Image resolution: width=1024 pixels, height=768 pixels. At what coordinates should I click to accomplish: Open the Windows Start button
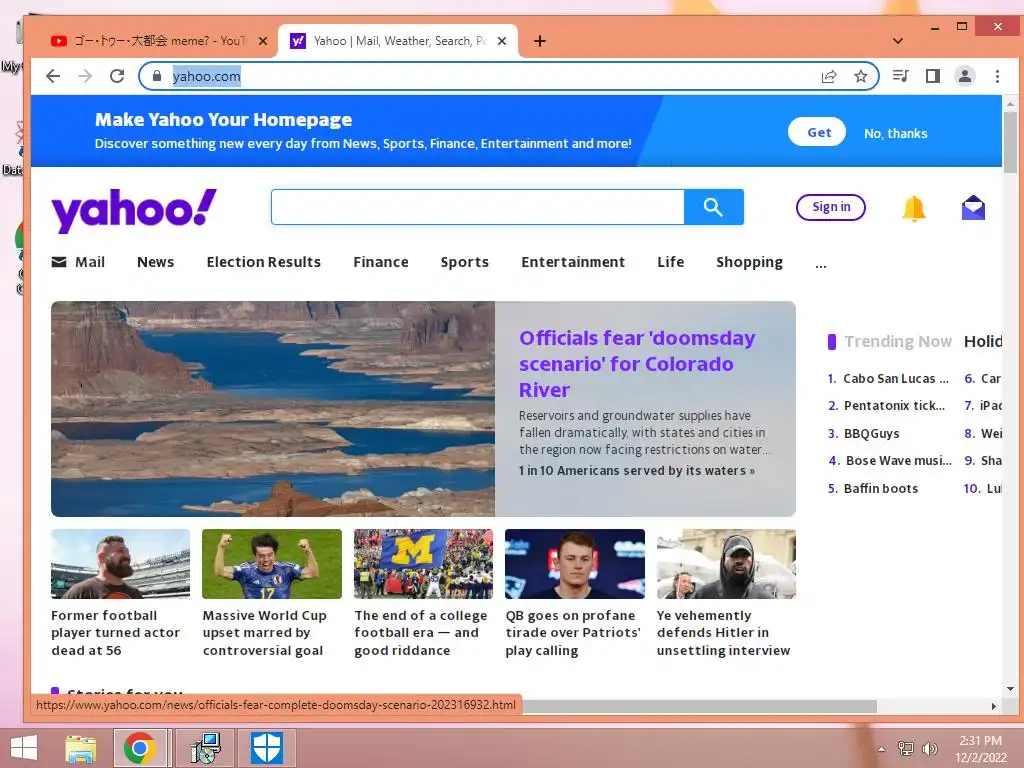tap(24, 748)
